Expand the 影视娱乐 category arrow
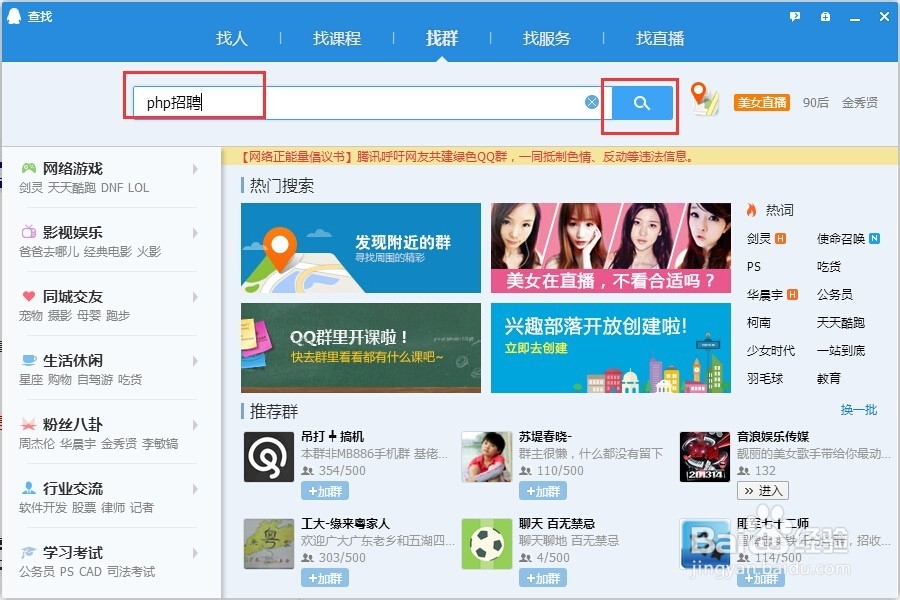Viewport: 900px width, 600px height. (195, 233)
